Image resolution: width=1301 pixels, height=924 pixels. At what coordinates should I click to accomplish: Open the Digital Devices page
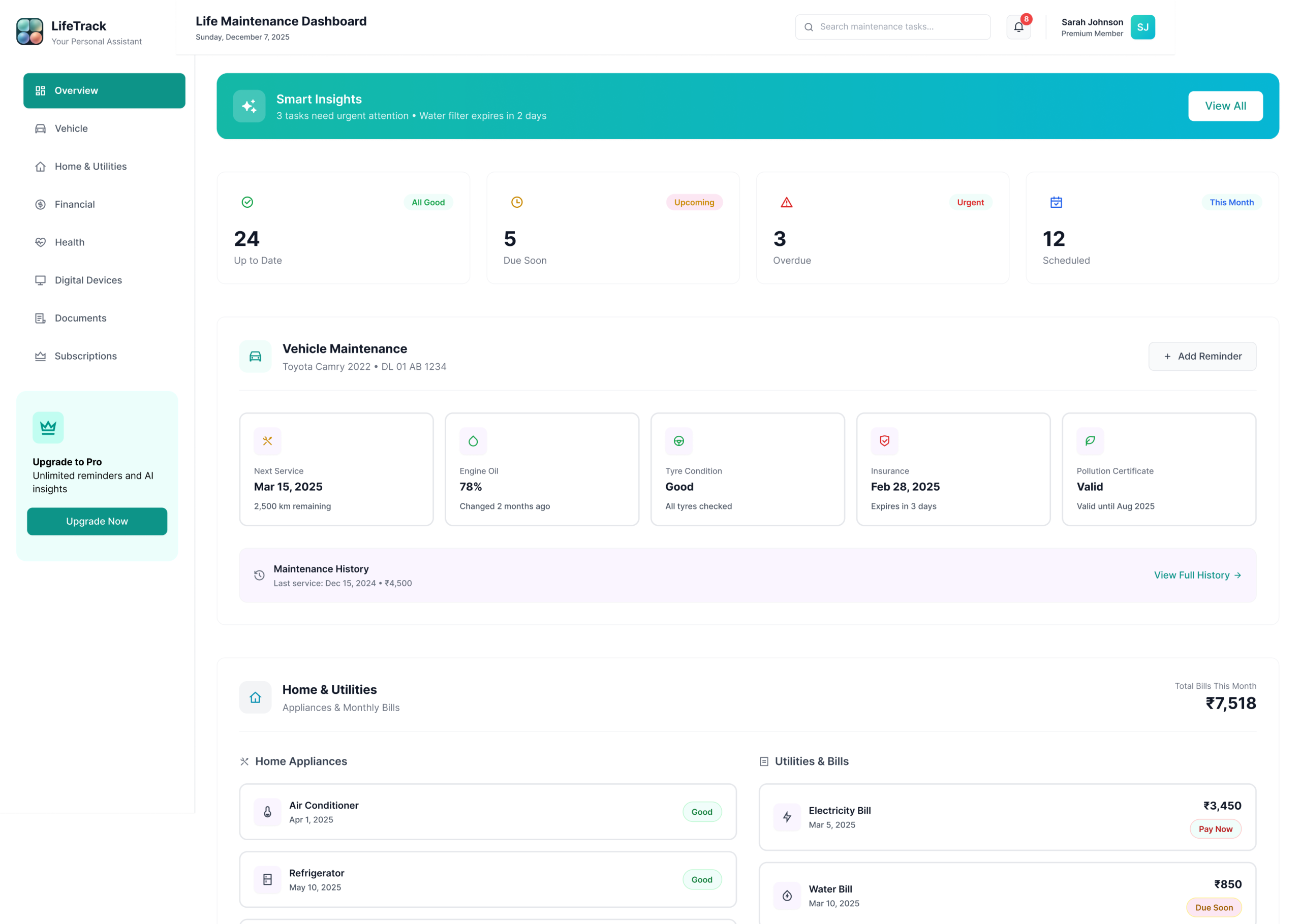click(x=88, y=280)
